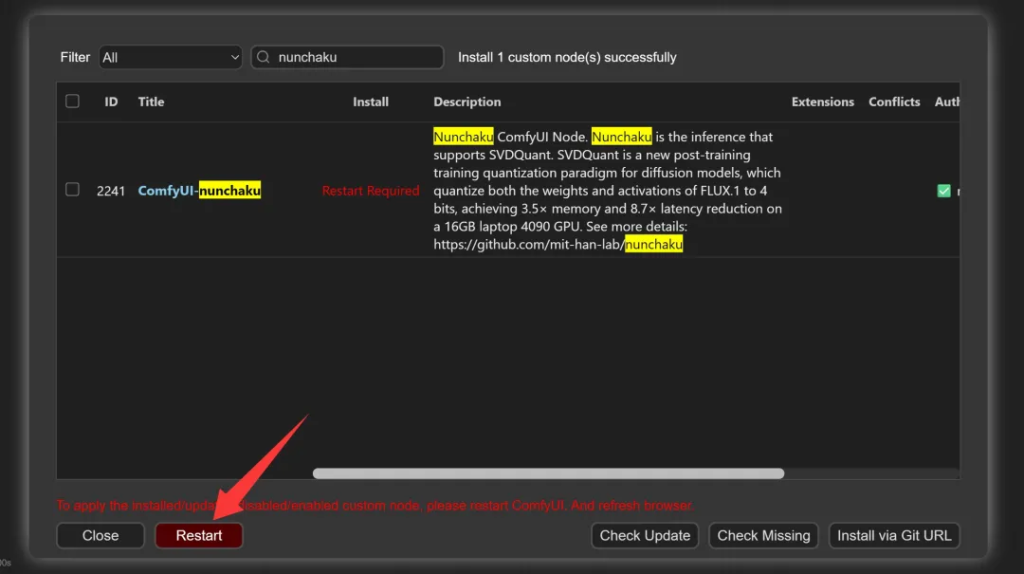
Task: Click the Check Update button
Action: point(645,535)
